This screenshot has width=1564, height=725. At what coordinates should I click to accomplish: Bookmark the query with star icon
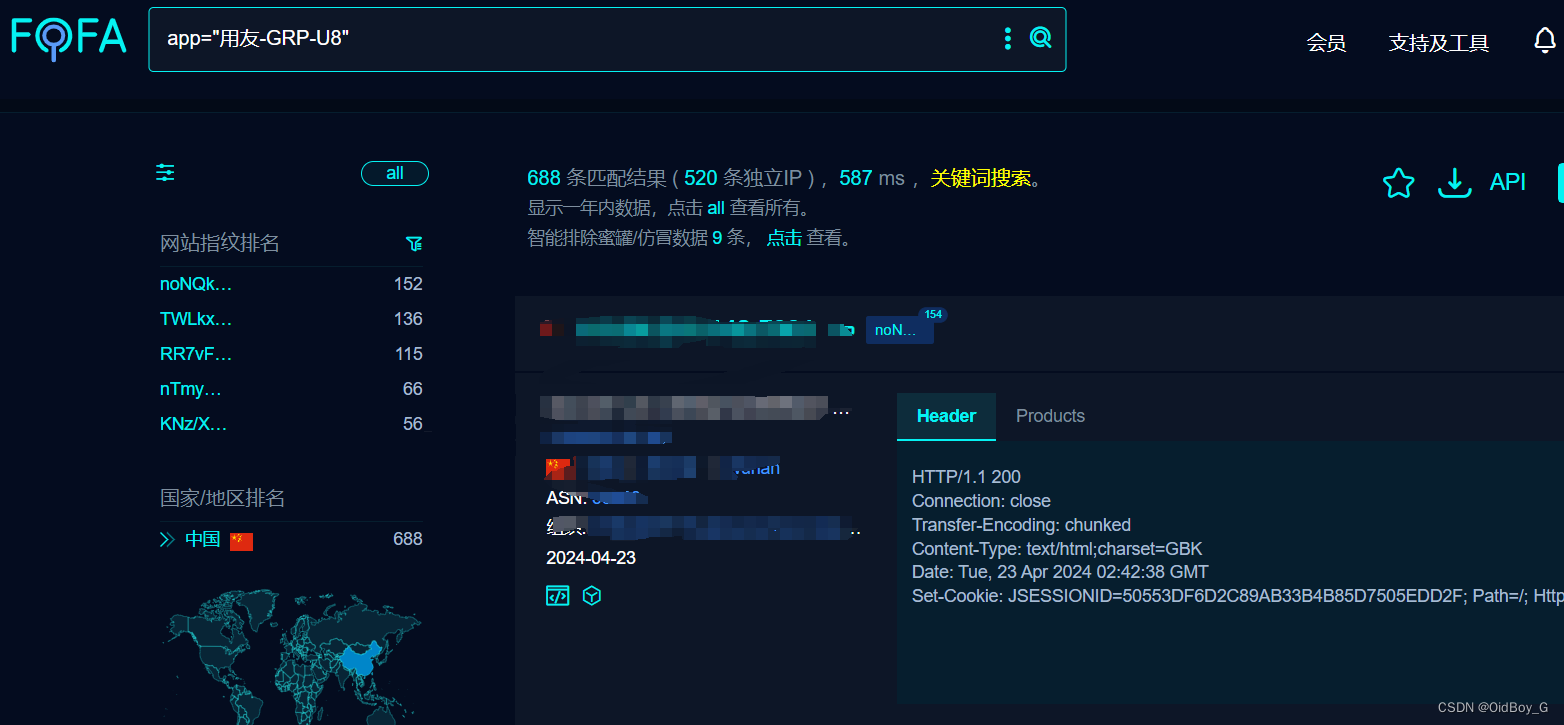click(x=1398, y=183)
